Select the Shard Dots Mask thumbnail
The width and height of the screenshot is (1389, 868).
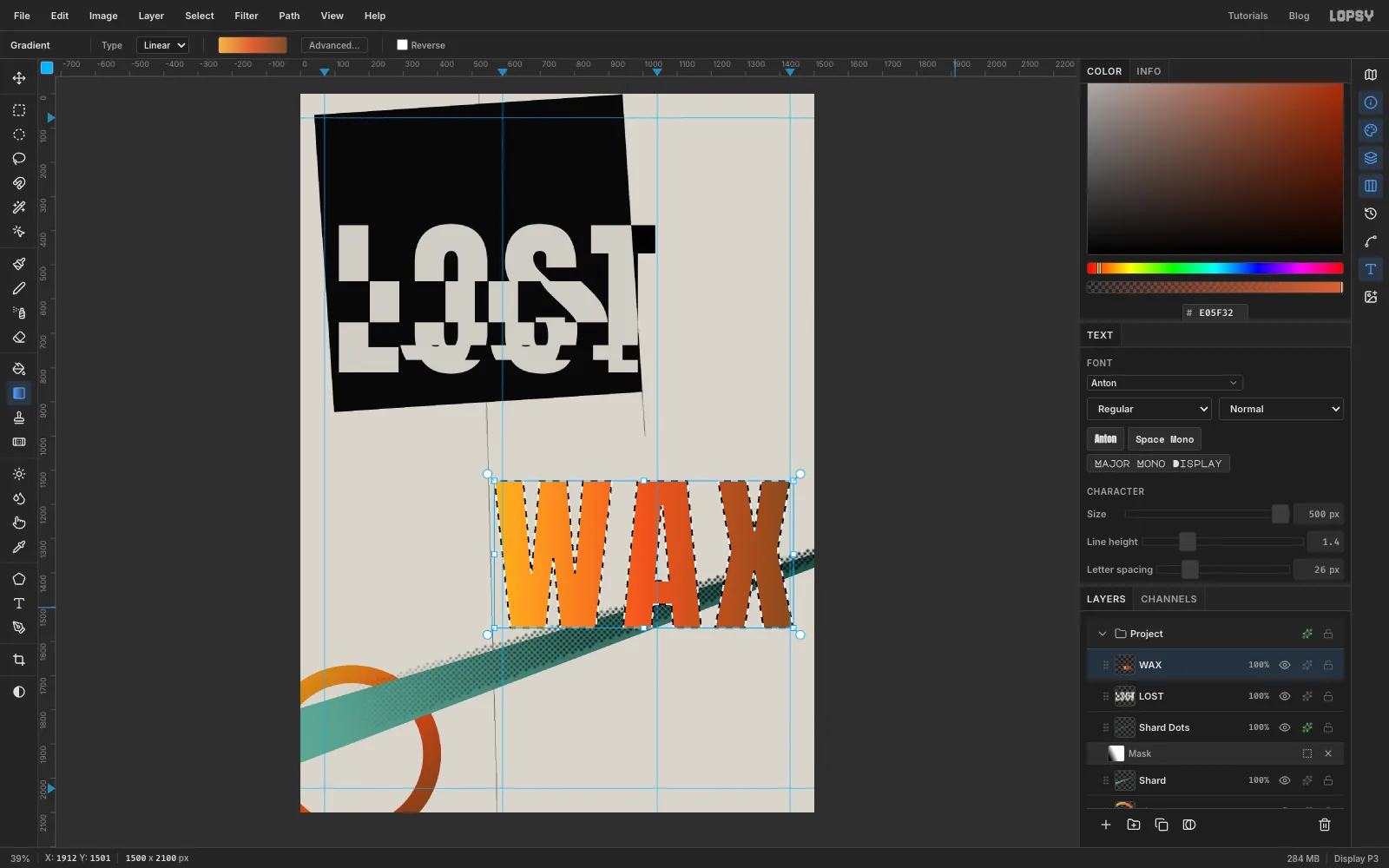1116,753
